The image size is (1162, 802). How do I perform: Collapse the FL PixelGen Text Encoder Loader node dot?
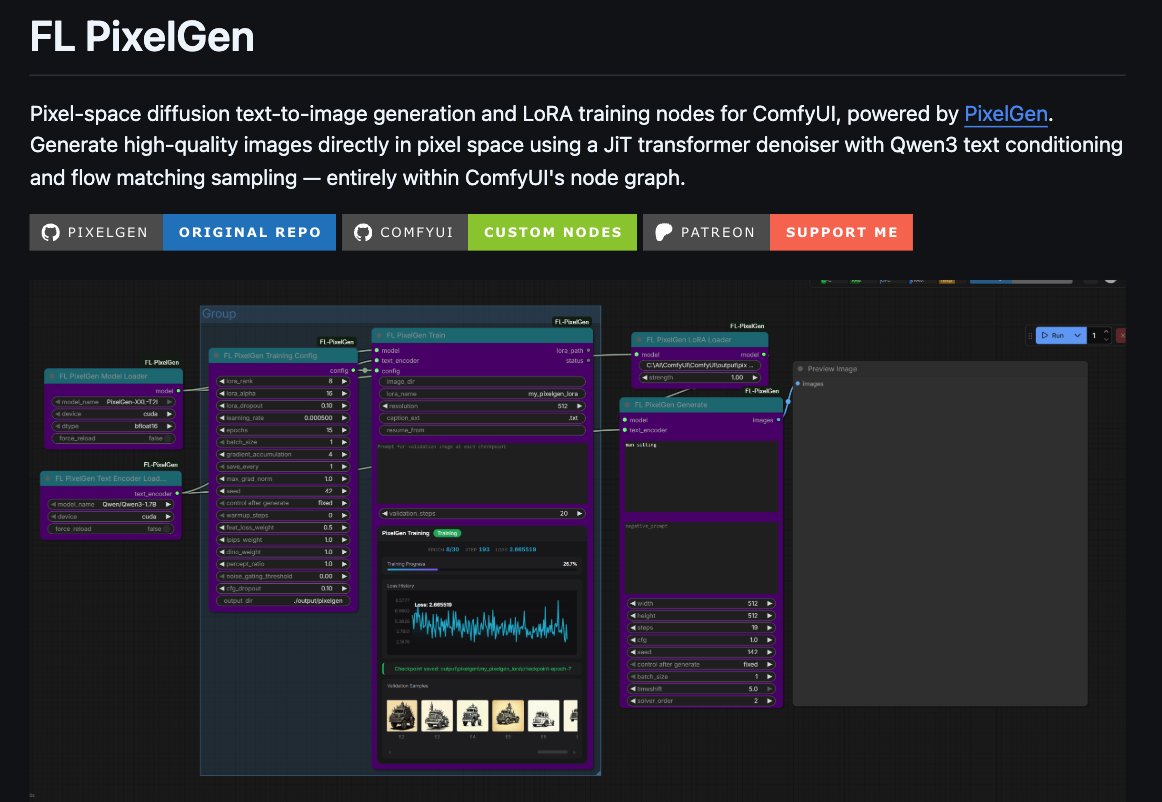pos(49,478)
